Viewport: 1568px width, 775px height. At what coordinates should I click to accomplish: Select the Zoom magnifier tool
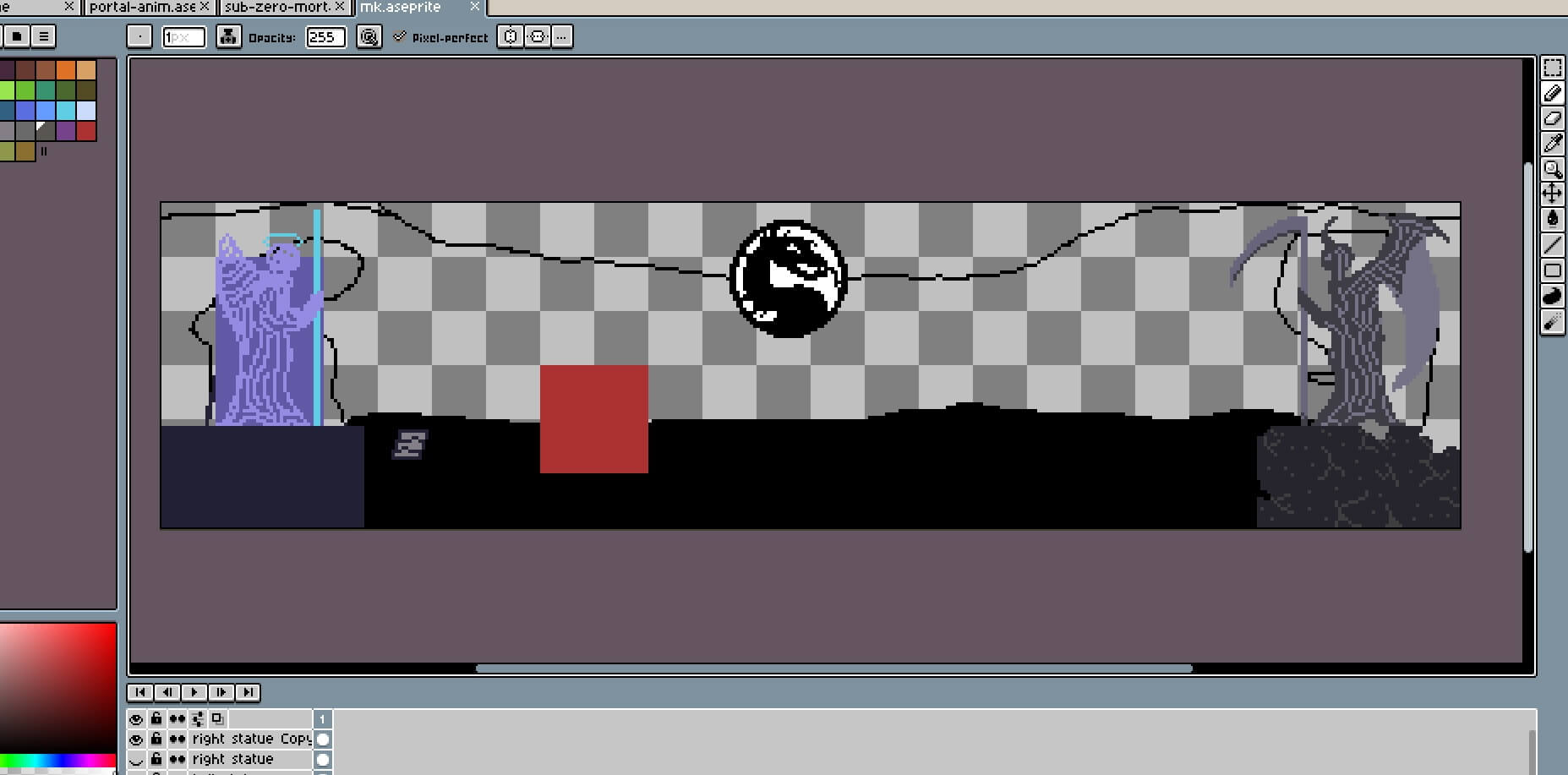coord(1553,169)
